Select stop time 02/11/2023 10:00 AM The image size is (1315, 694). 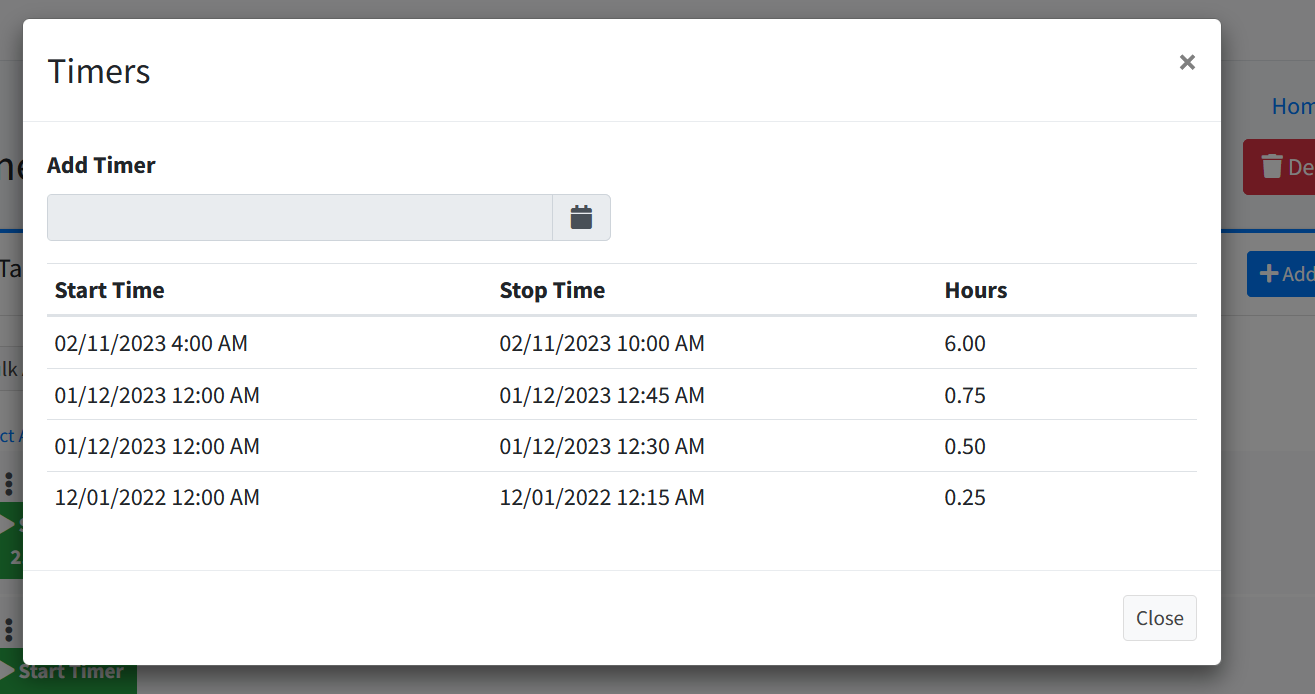pyautogui.click(x=602, y=344)
